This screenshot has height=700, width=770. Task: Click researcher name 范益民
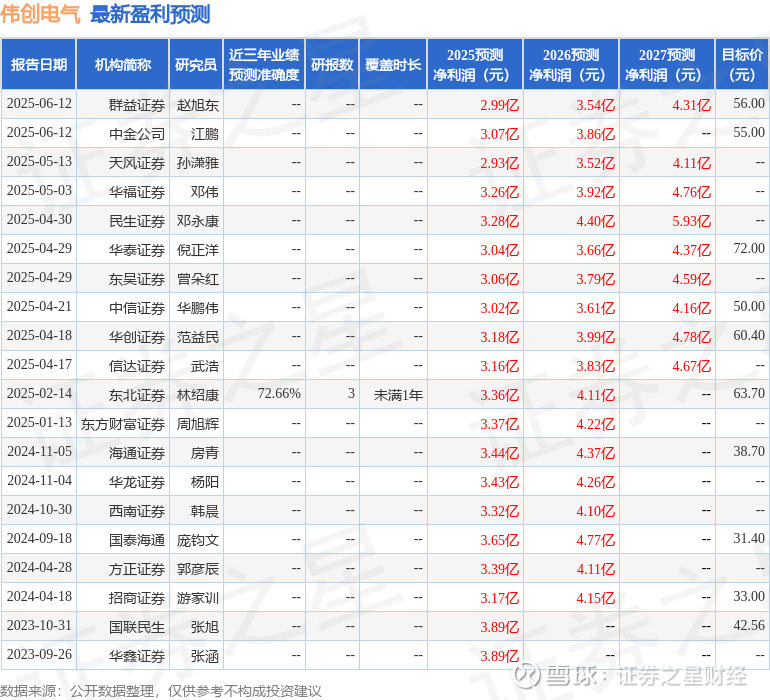click(x=197, y=337)
